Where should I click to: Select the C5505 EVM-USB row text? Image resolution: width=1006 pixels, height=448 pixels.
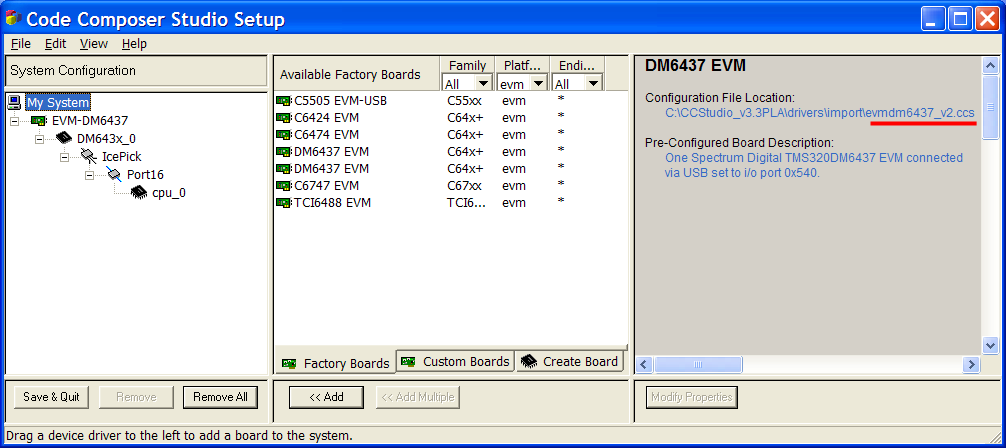click(x=340, y=101)
